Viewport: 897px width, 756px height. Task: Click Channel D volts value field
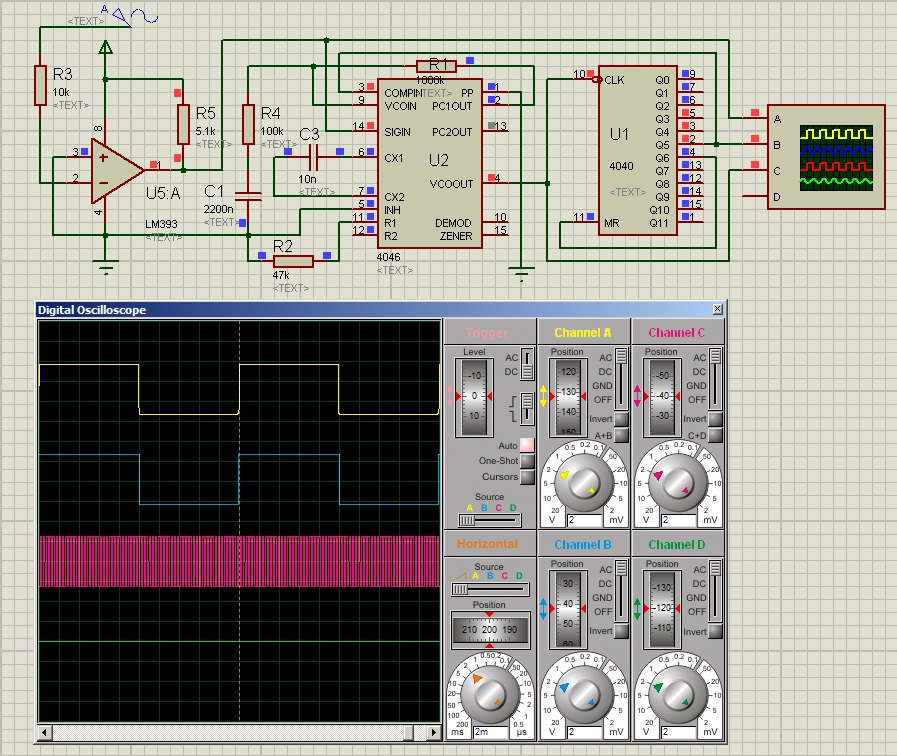678,732
